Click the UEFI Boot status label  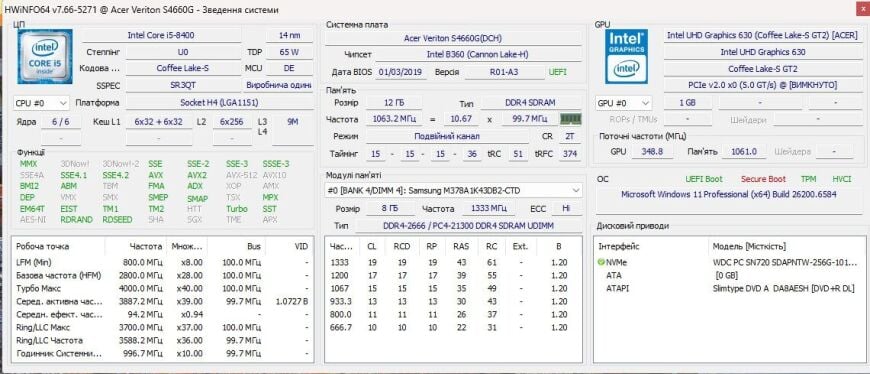pos(704,179)
